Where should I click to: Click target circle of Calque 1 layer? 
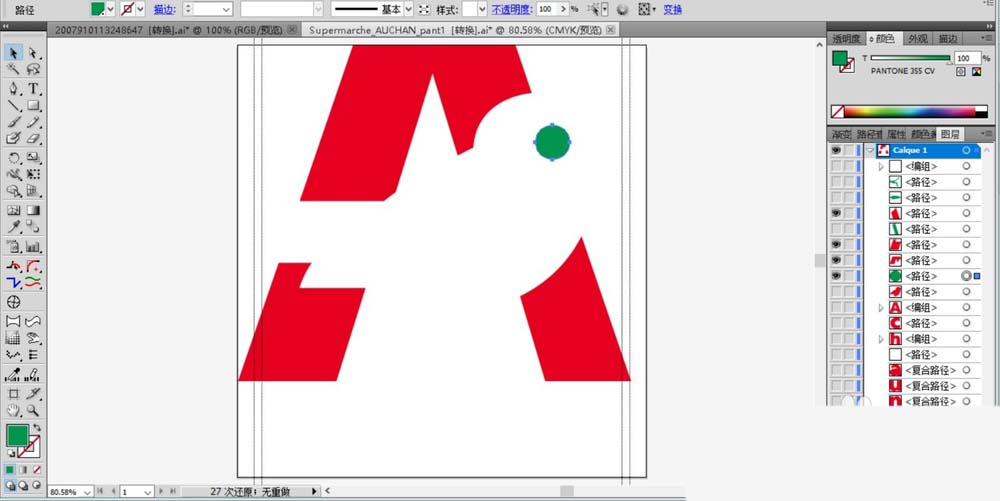point(966,150)
